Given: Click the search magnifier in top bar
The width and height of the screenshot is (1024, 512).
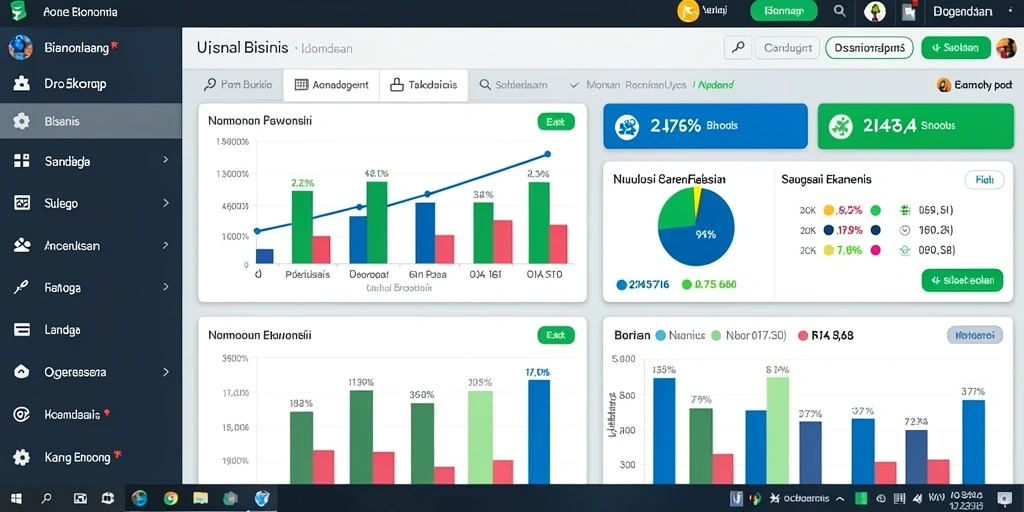Looking at the screenshot, I should coord(840,10).
